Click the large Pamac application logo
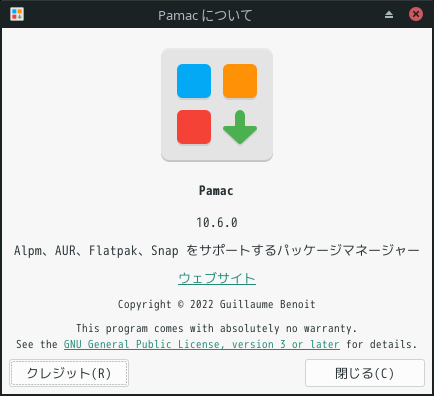 217,105
